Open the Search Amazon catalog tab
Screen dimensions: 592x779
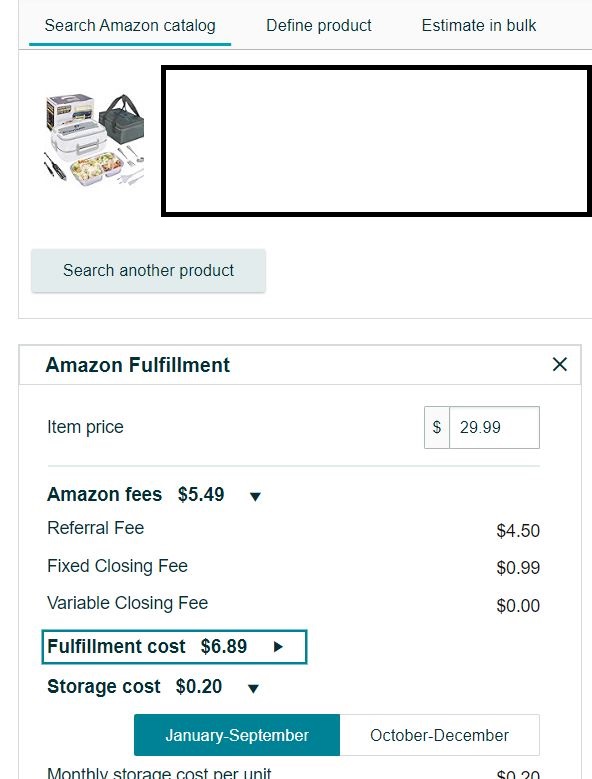(130, 25)
